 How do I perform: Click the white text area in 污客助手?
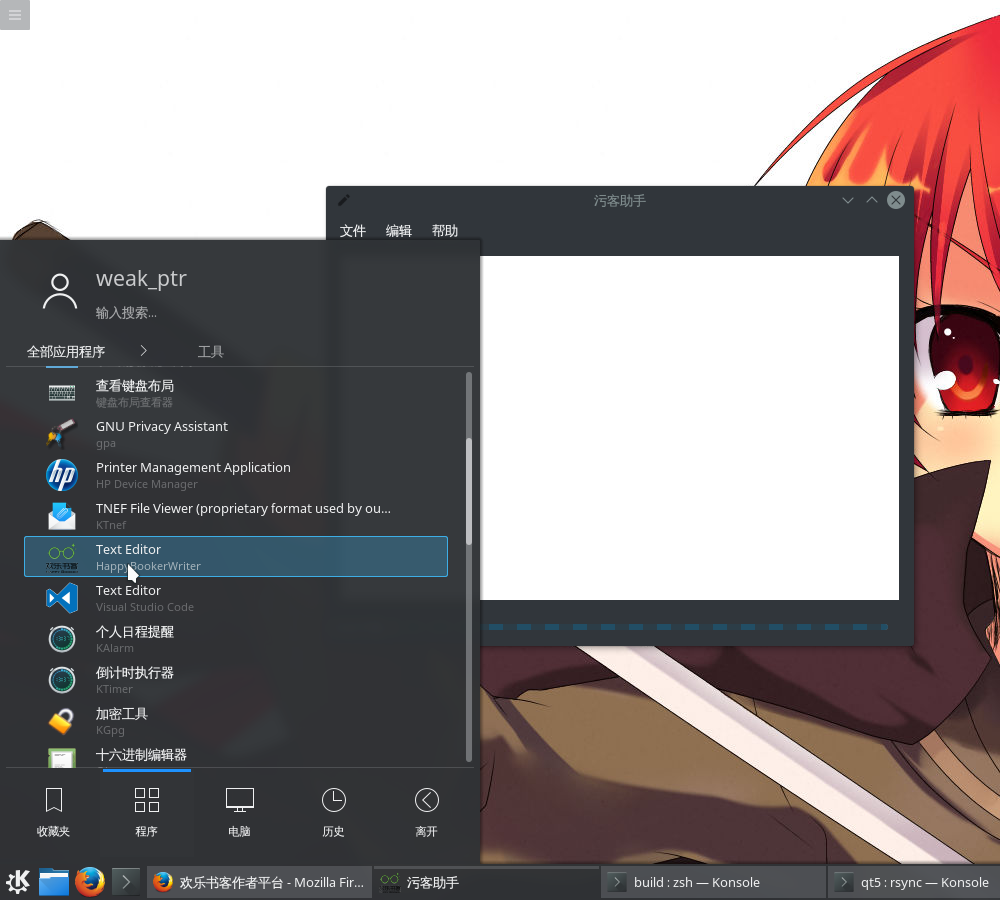click(x=689, y=427)
